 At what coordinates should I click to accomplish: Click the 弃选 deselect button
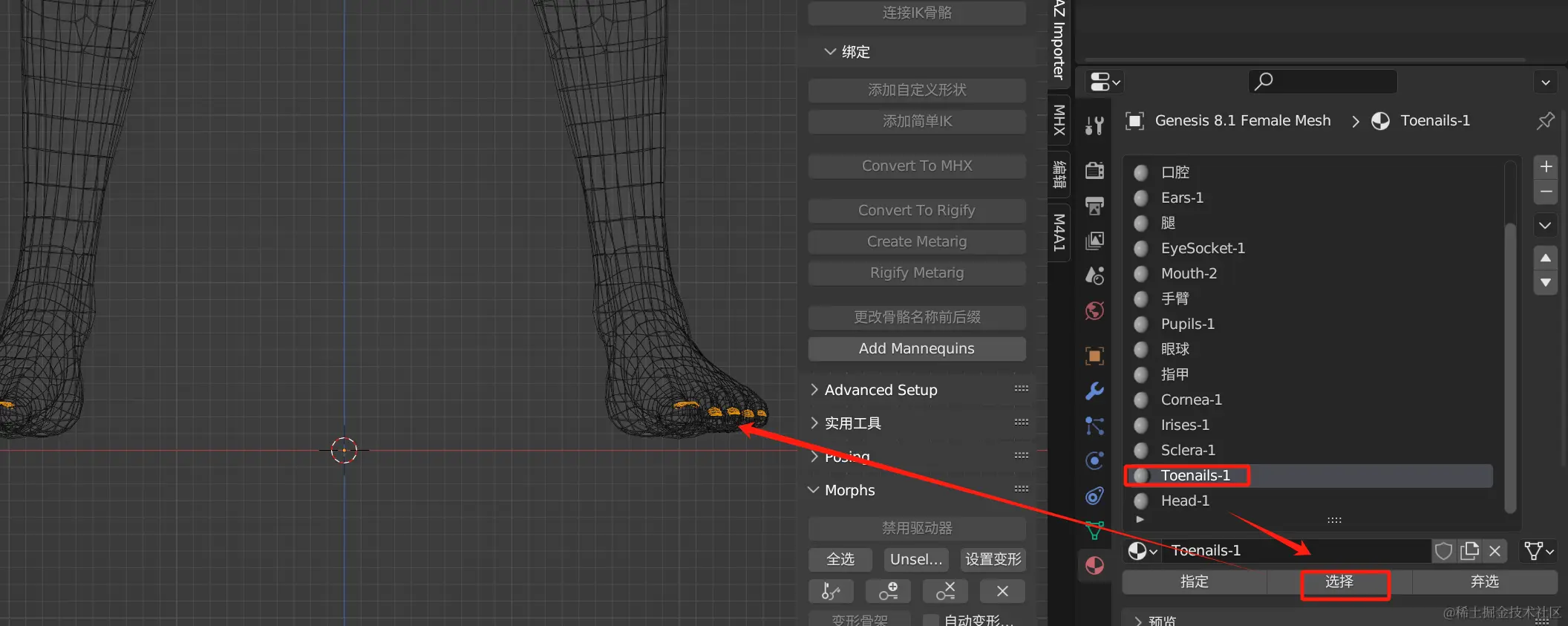pyautogui.click(x=1485, y=582)
